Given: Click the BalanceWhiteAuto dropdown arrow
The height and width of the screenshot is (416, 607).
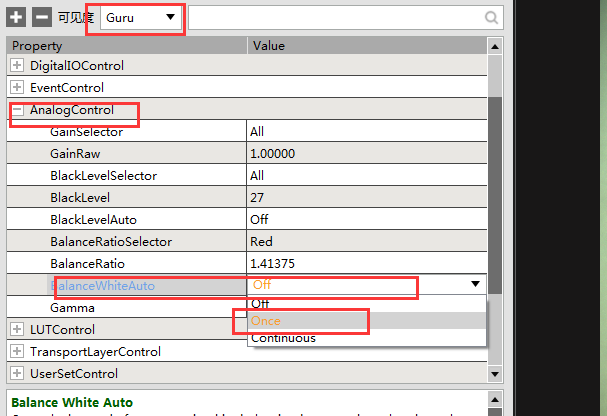Looking at the screenshot, I should [x=475, y=285].
